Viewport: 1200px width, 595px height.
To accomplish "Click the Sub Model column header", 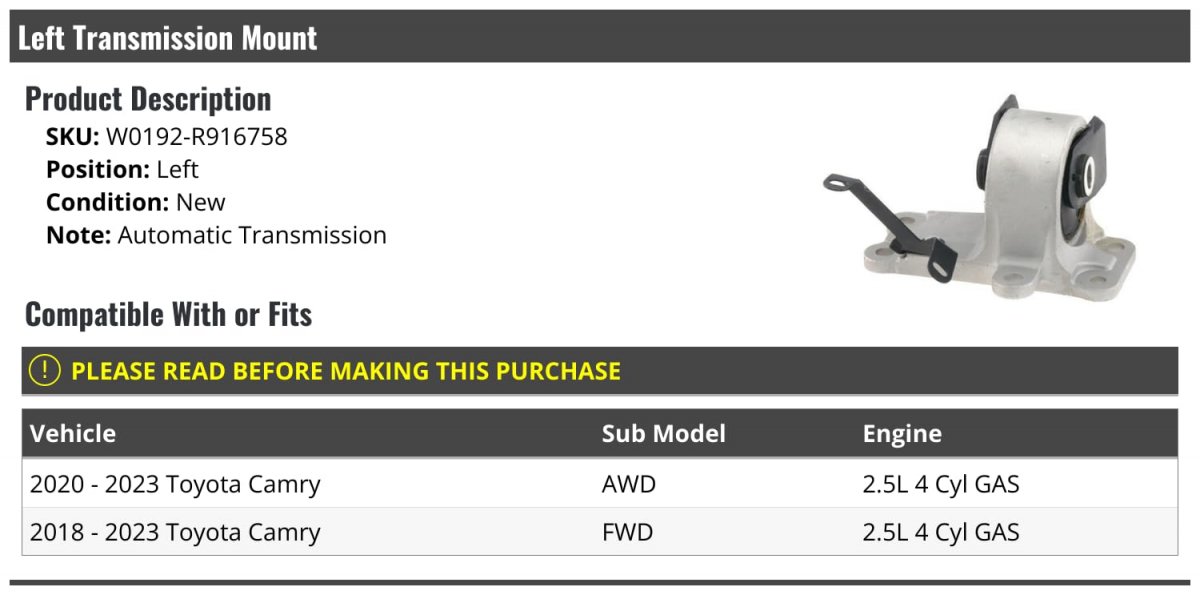I will (663, 434).
